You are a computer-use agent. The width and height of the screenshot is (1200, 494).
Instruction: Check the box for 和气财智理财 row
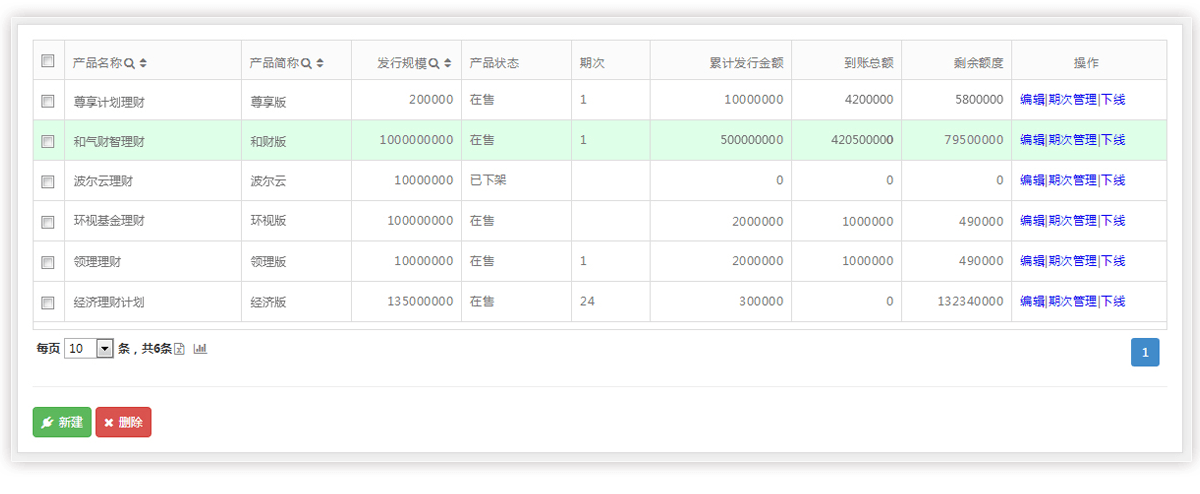pos(47,141)
